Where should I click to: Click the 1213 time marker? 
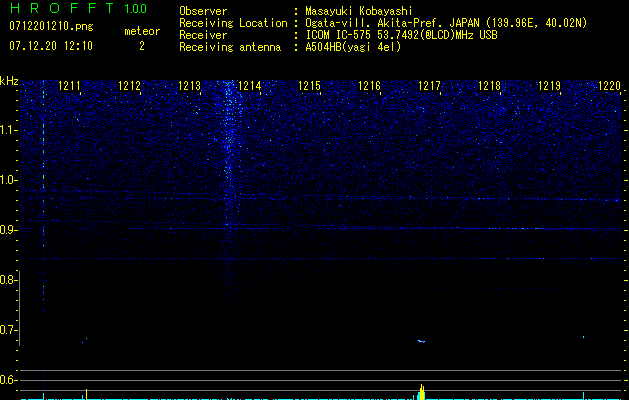coord(189,86)
